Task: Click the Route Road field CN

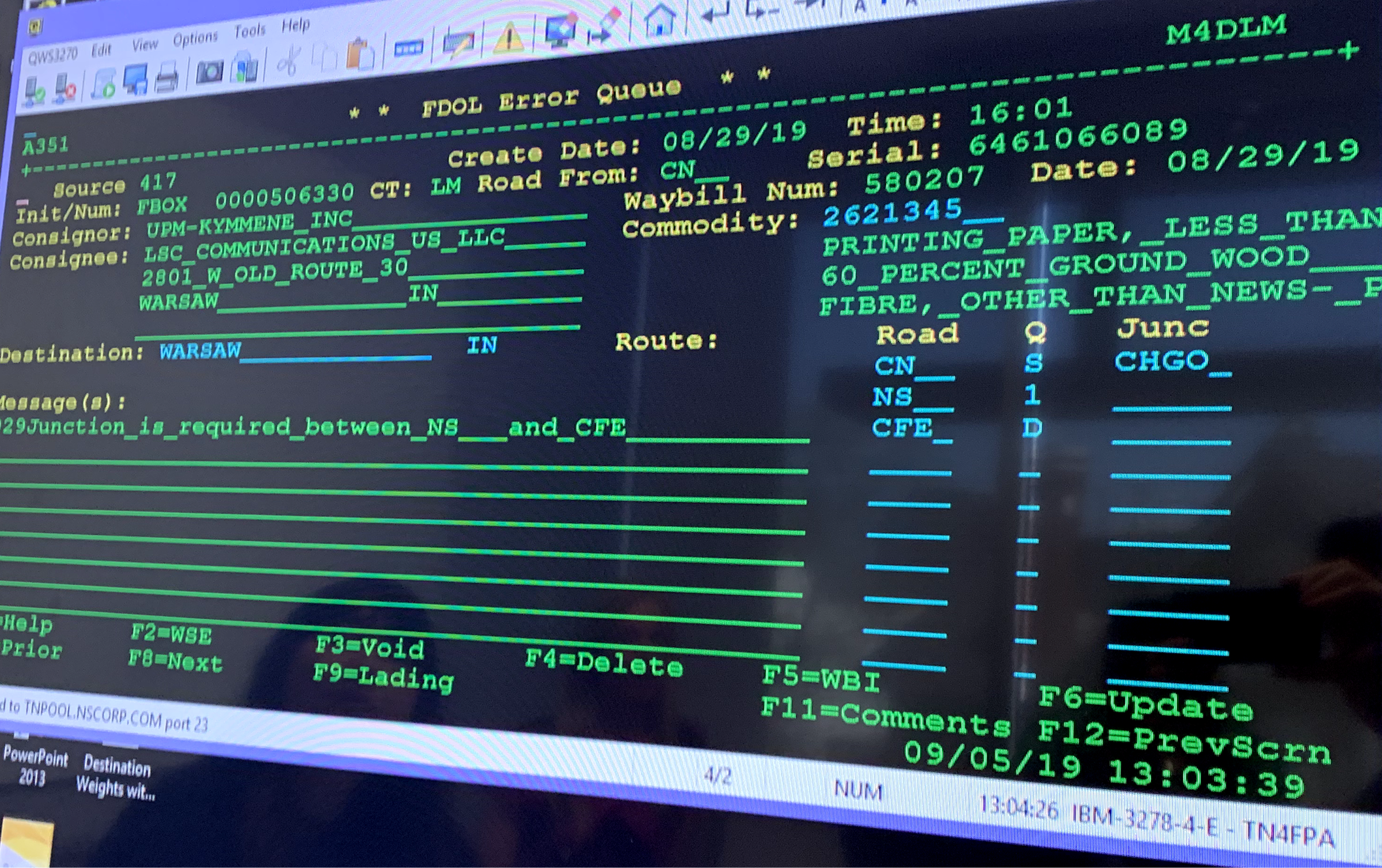Action: pos(914,366)
